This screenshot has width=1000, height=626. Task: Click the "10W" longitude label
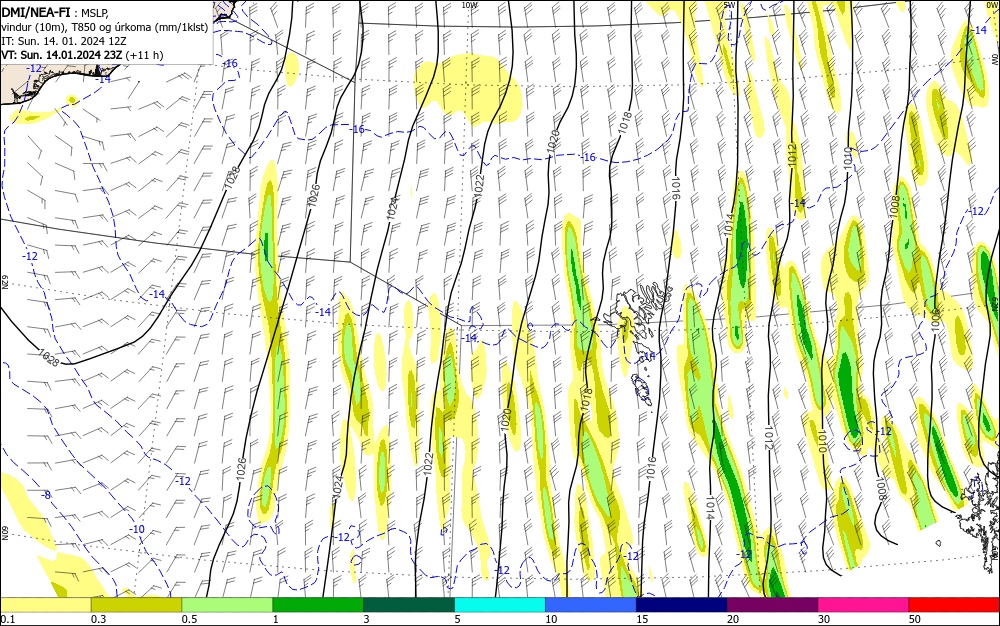tap(469, 4)
